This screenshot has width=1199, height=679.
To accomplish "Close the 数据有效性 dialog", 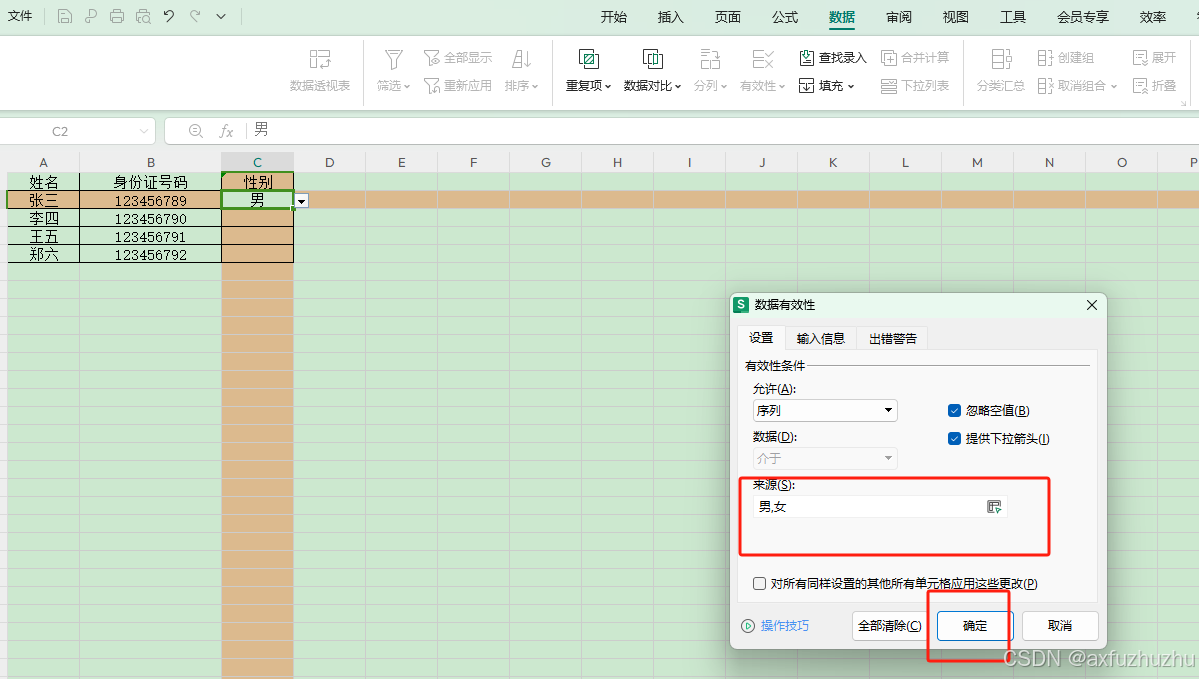I will [x=1092, y=305].
